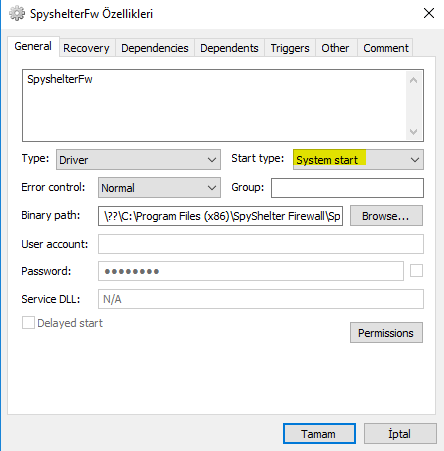The image size is (444, 451).
Task: Click the gear icon in title bar
Action: pos(16,14)
